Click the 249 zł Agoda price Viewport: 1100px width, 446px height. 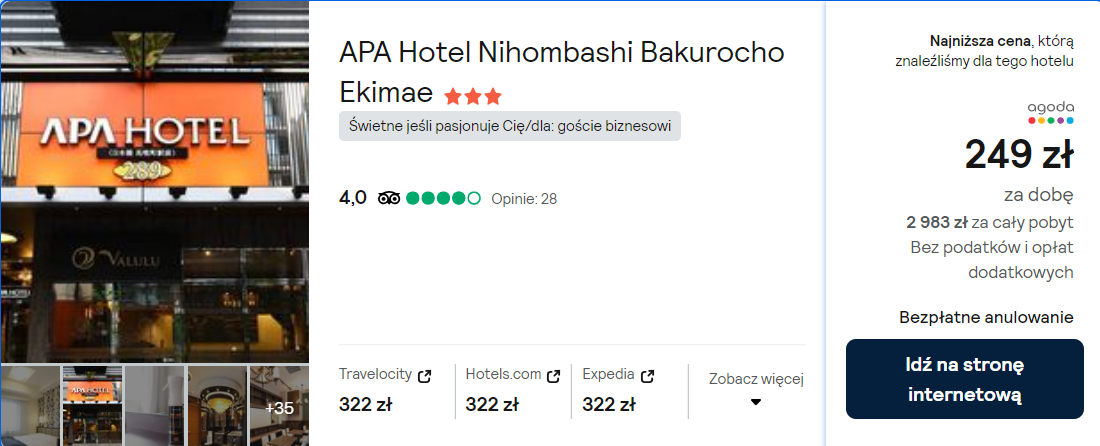(1019, 154)
